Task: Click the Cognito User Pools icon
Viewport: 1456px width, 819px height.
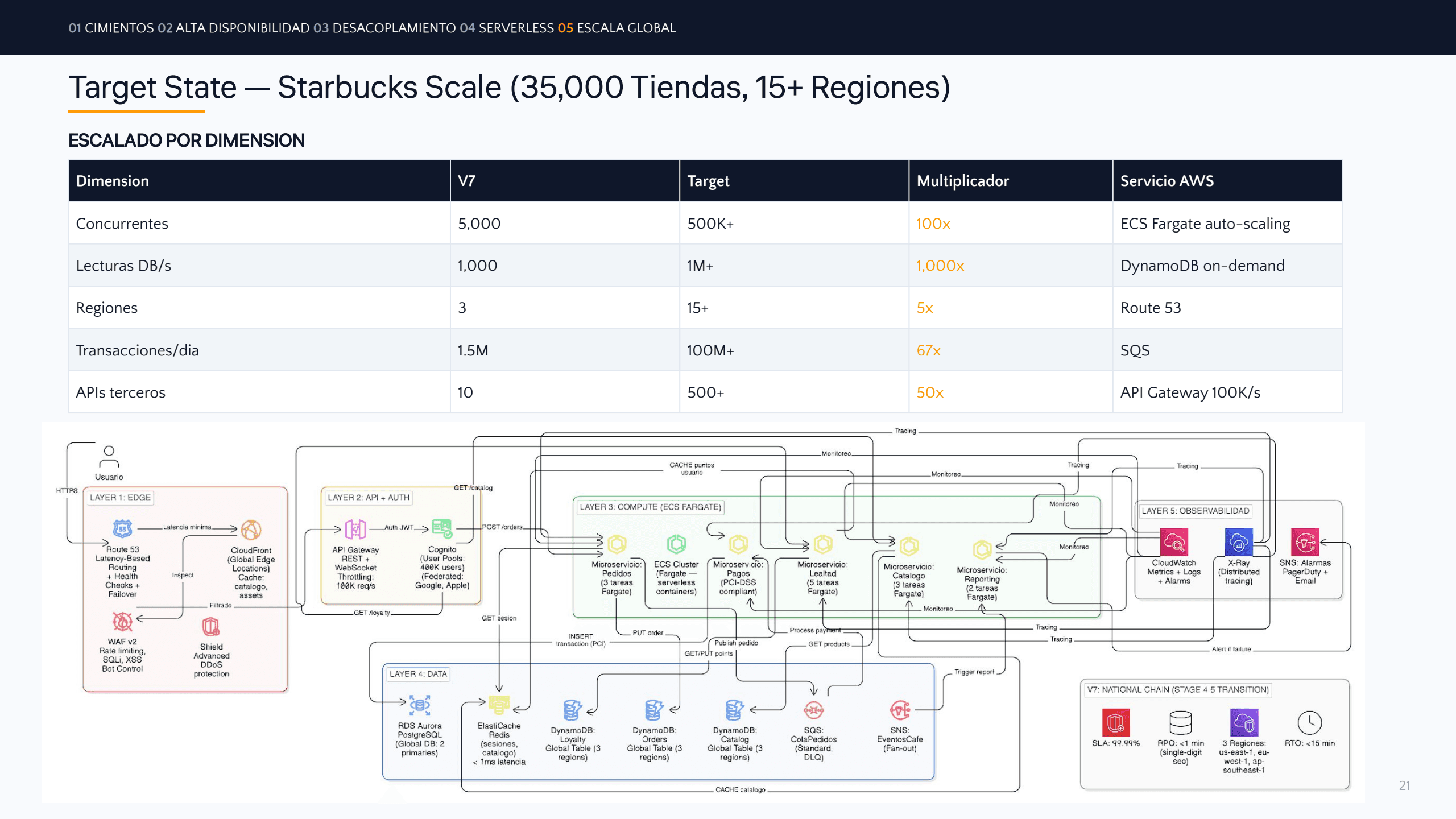Action: coord(442,528)
